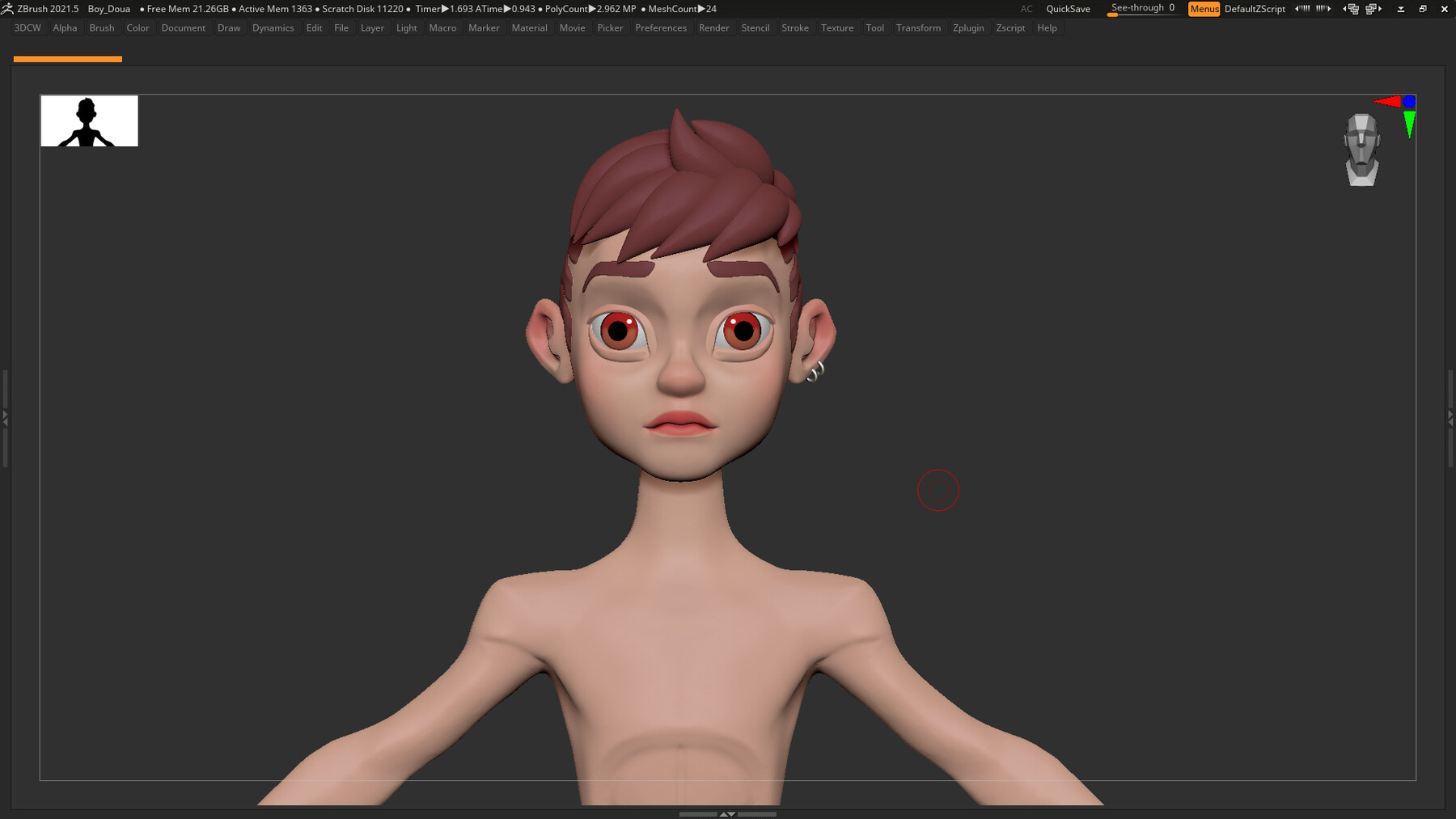
Task: Click the character's silver earring
Action: pyautogui.click(x=815, y=371)
